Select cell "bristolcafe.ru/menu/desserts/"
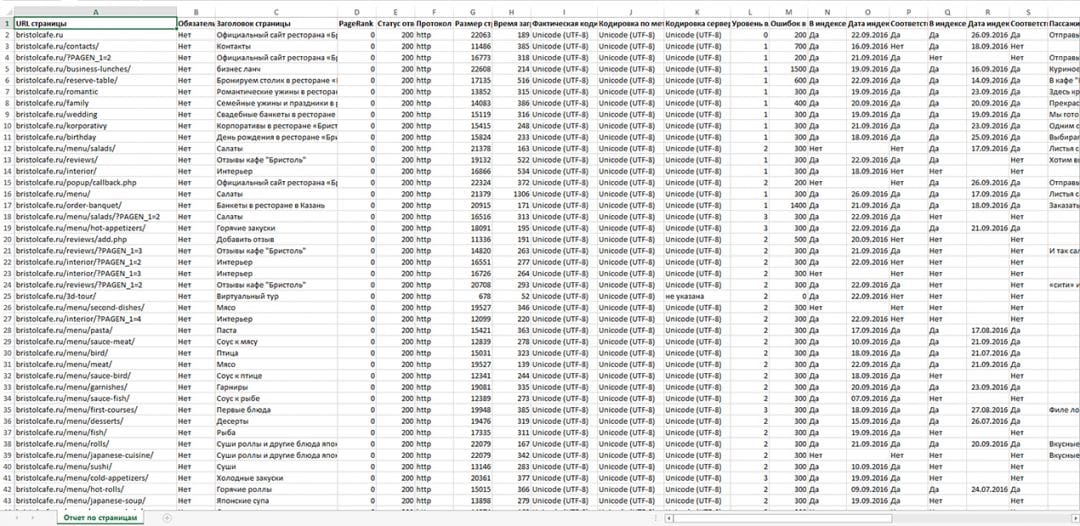This screenshot has width=1080, height=526. (x=95, y=421)
